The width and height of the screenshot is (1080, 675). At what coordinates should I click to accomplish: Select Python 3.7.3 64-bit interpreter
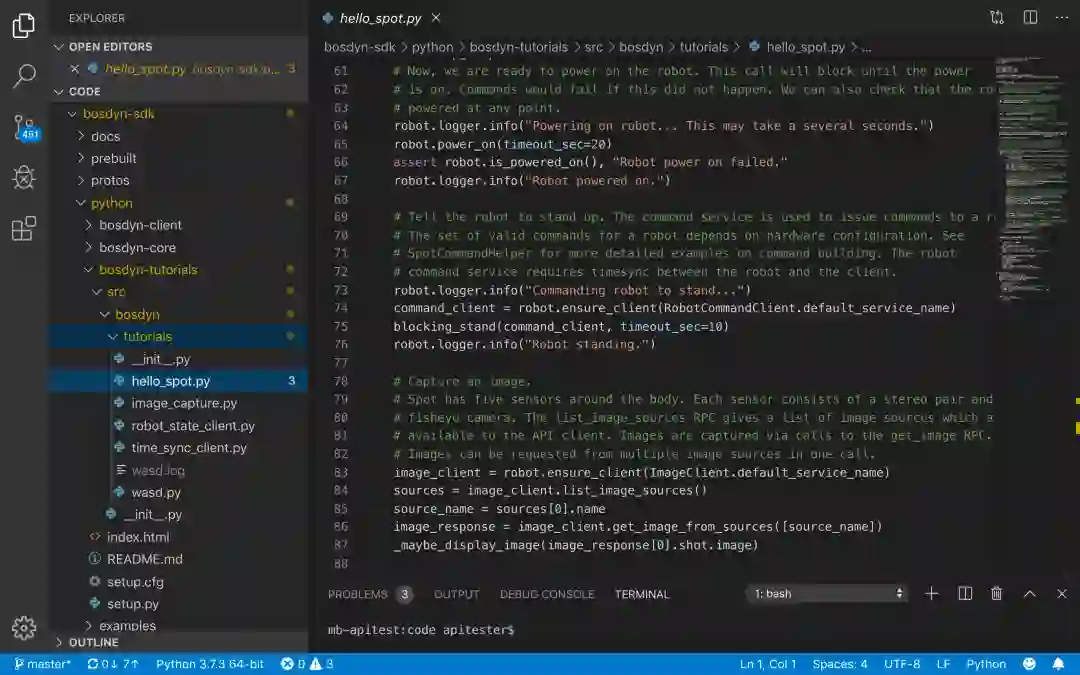(x=209, y=664)
